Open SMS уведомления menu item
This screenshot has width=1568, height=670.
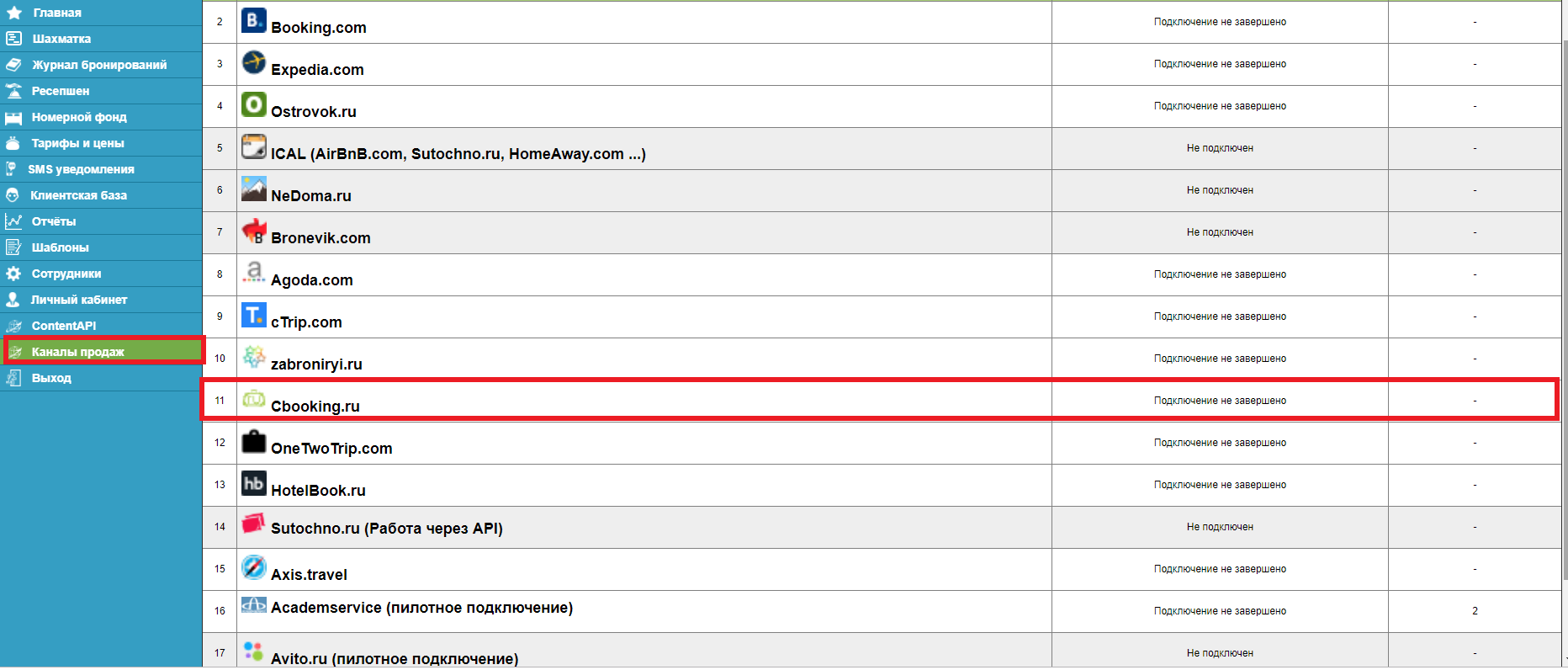click(81, 169)
